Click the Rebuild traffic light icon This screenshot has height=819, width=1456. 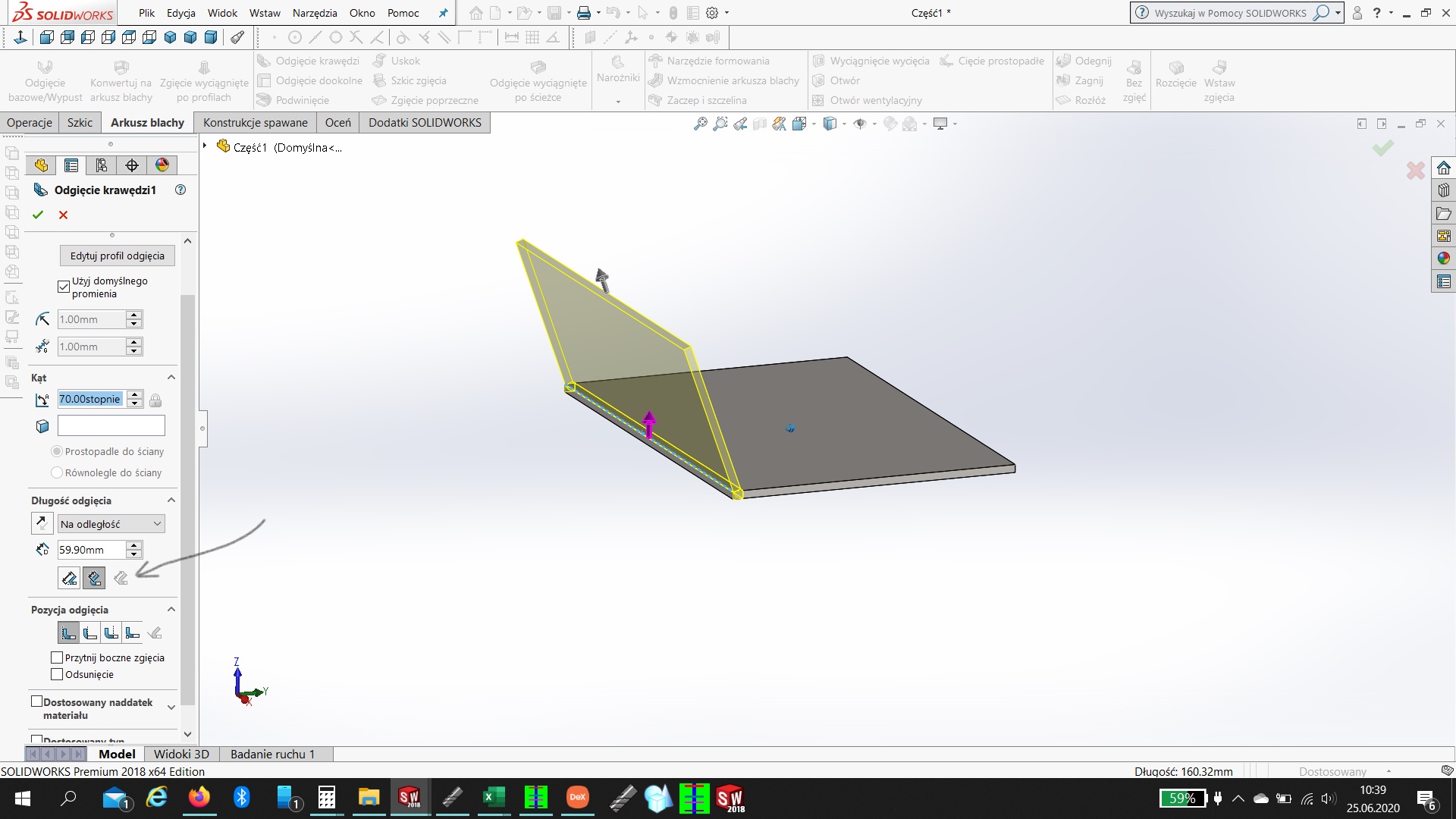pyautogui.click(x=673, y=13)
